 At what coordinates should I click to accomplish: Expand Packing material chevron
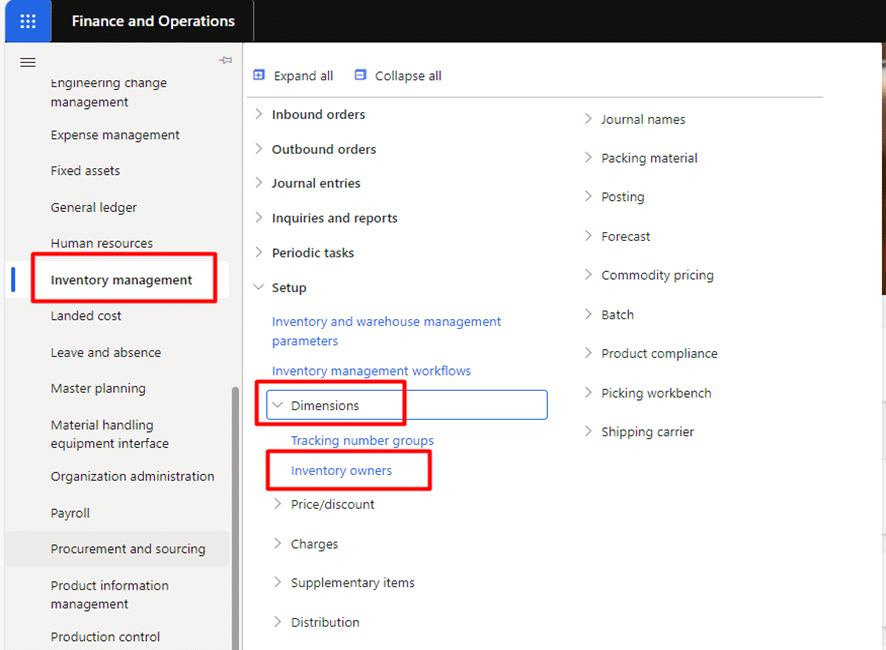click(588, 158)
